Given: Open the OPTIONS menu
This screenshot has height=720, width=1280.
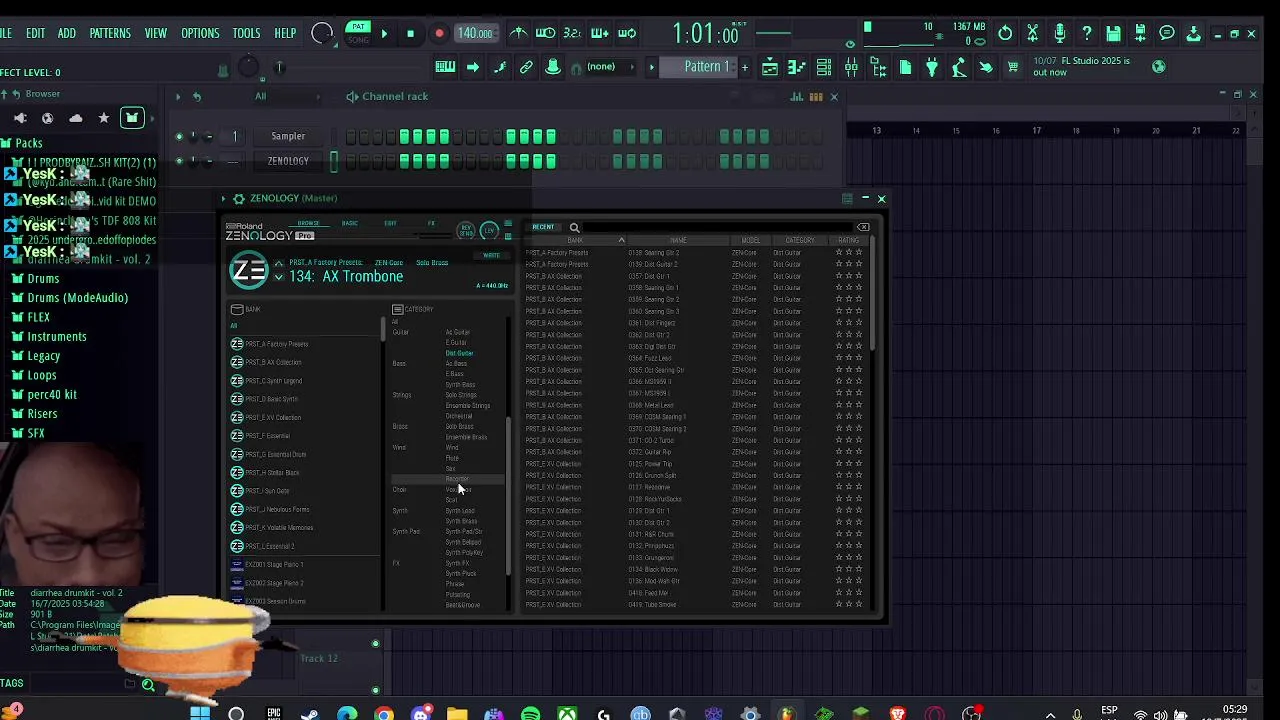Looking at the screenshot, I should click(x=200, y=33).
